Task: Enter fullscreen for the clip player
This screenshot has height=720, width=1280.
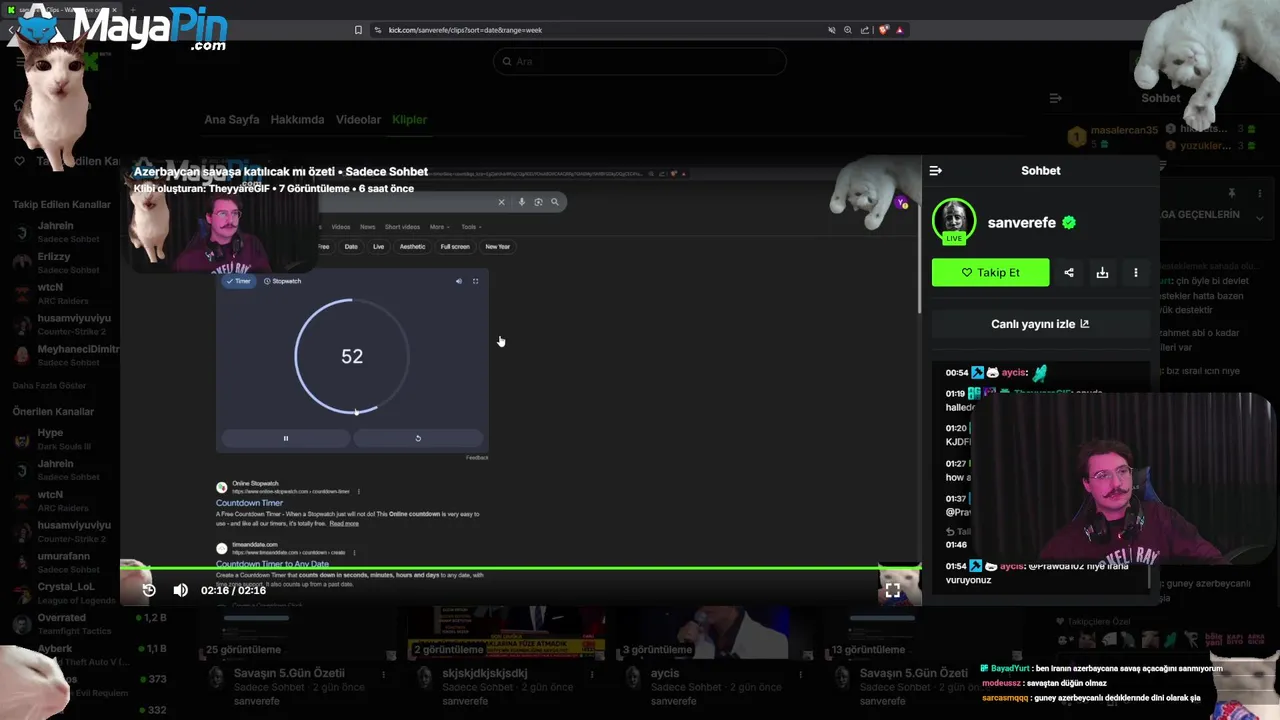Action: pos(893,591)
